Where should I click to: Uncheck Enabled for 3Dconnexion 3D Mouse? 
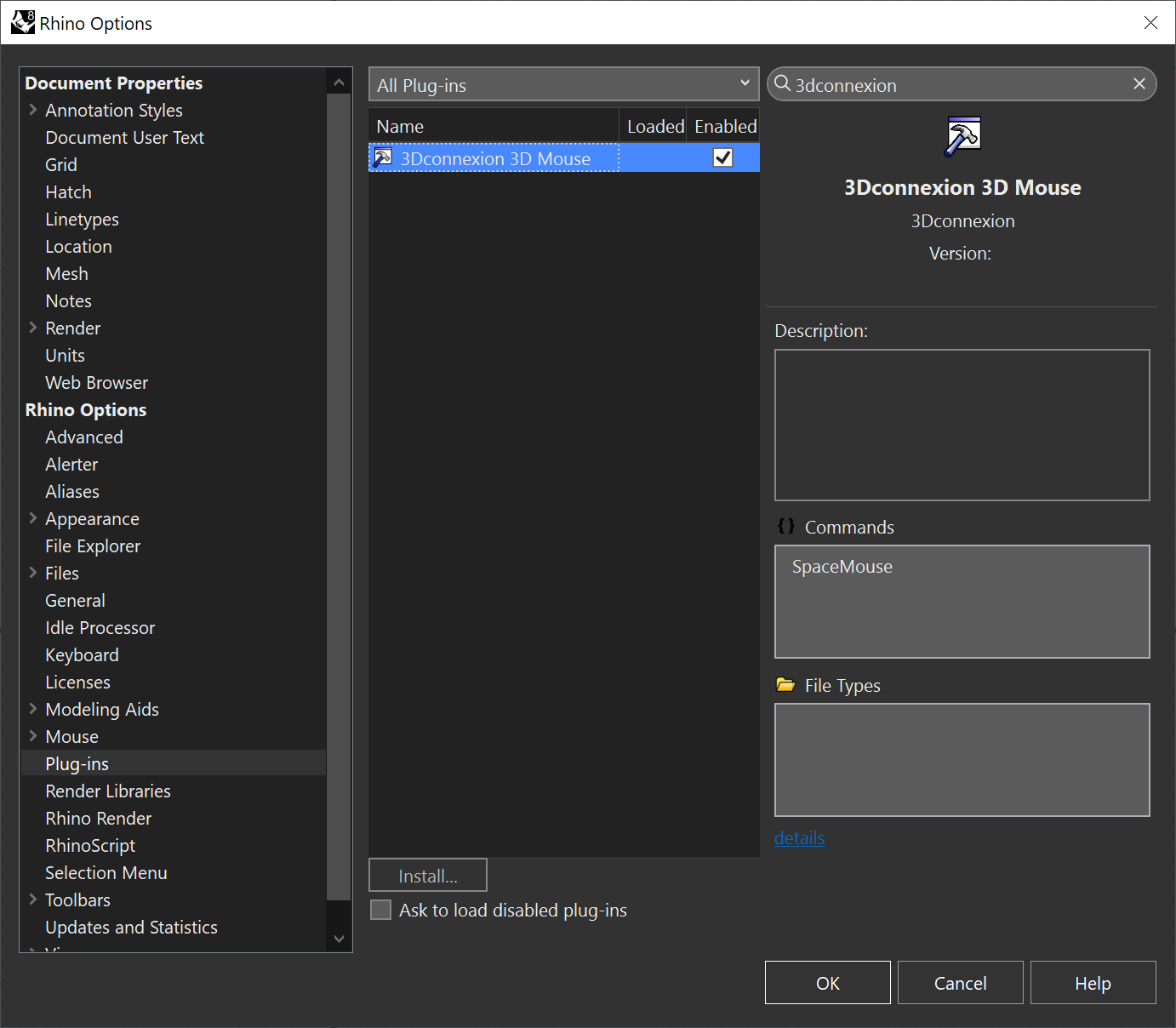pos(722,157)
